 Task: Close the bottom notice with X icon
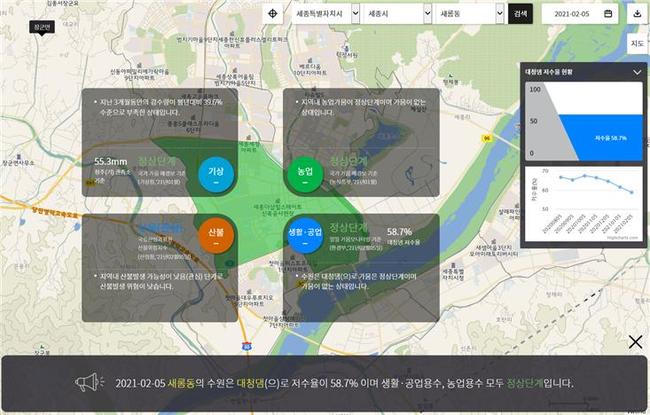[635, 342]
